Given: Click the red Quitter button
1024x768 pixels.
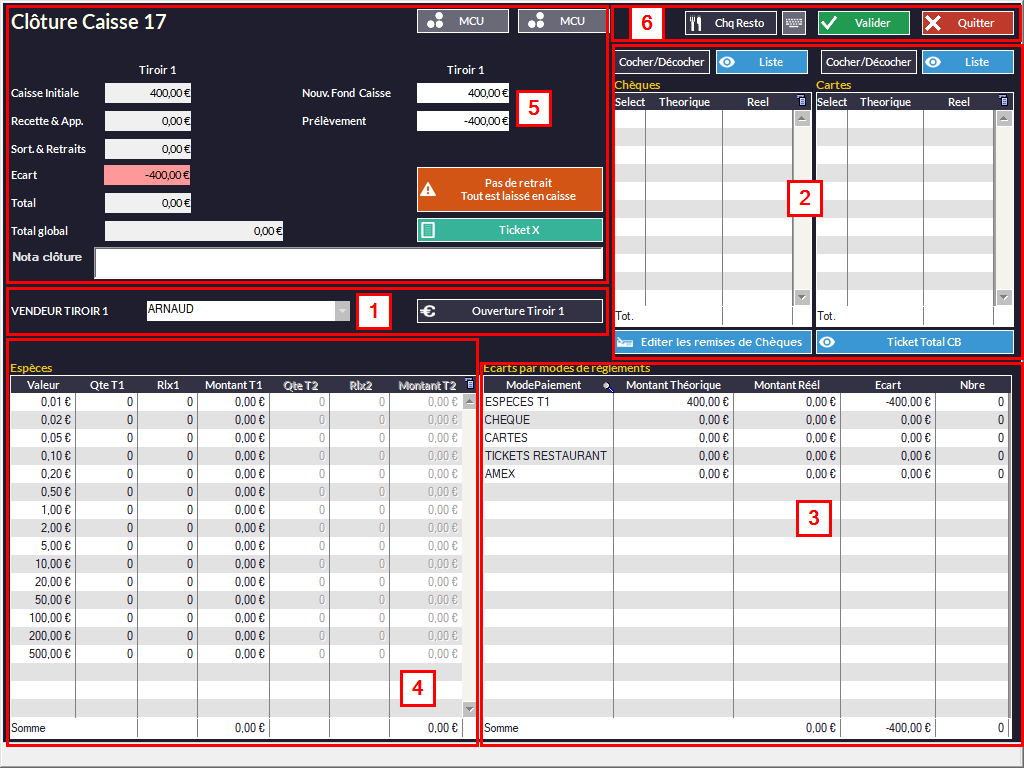Looking at the screenshot, I should (x=967, y=23).
